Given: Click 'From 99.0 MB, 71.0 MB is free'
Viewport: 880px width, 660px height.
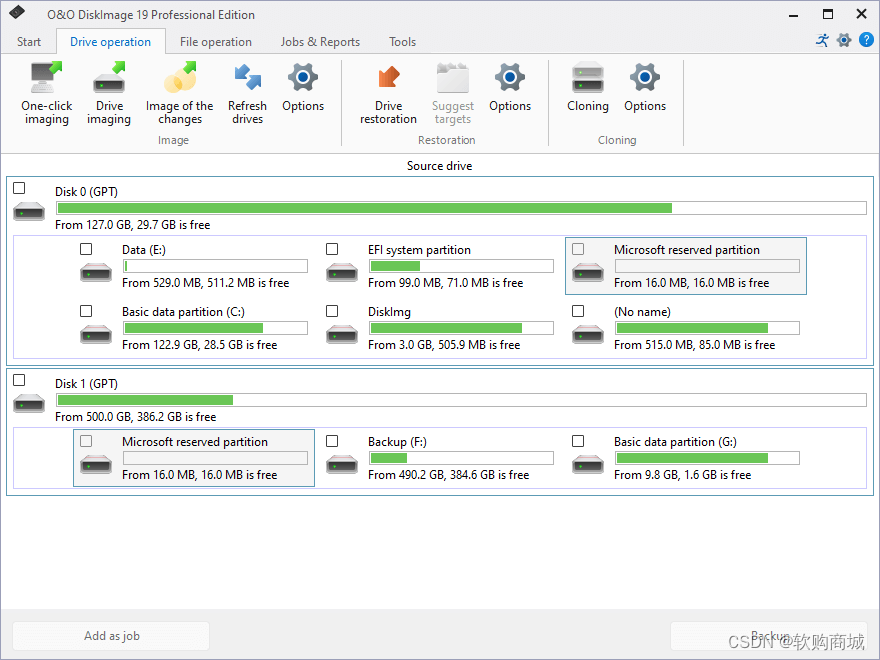Looking at the screenshot, I should click(446, 283).
